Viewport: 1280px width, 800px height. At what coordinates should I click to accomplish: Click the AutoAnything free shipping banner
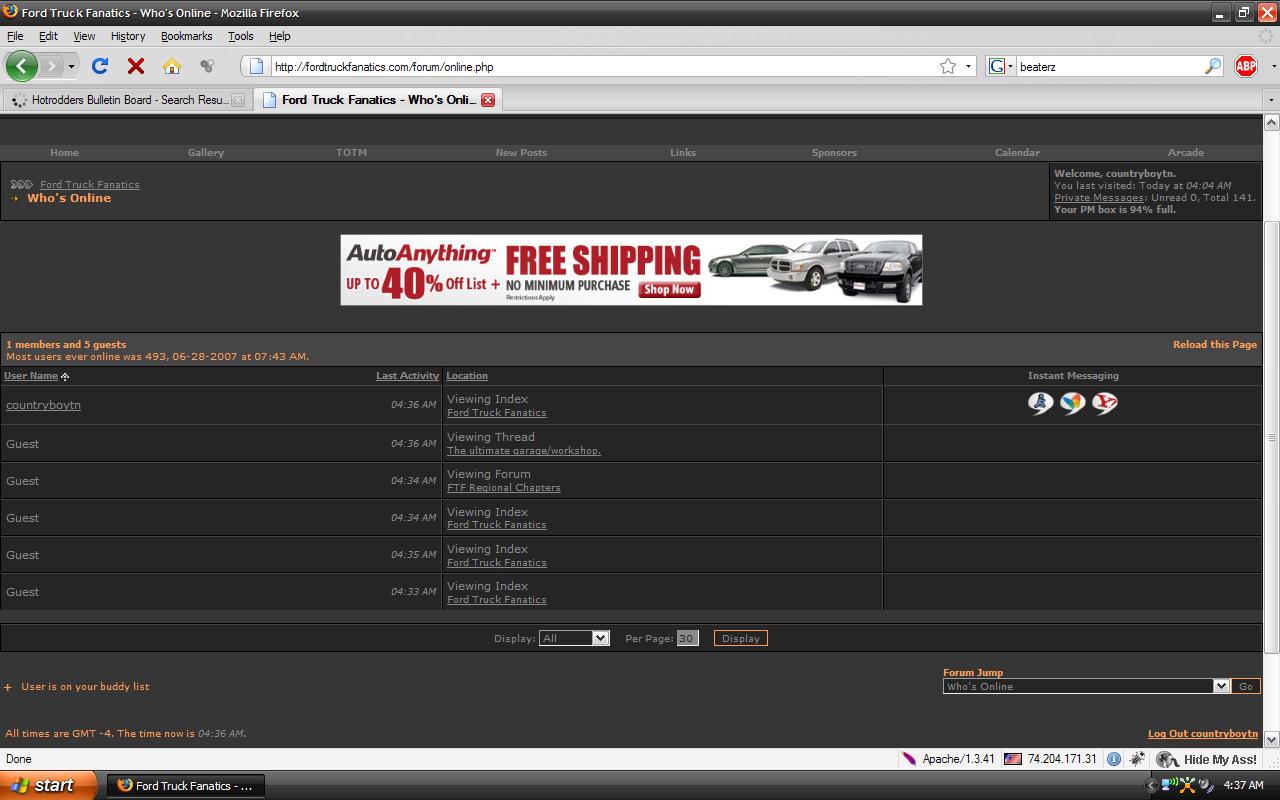tap(631, 270)
